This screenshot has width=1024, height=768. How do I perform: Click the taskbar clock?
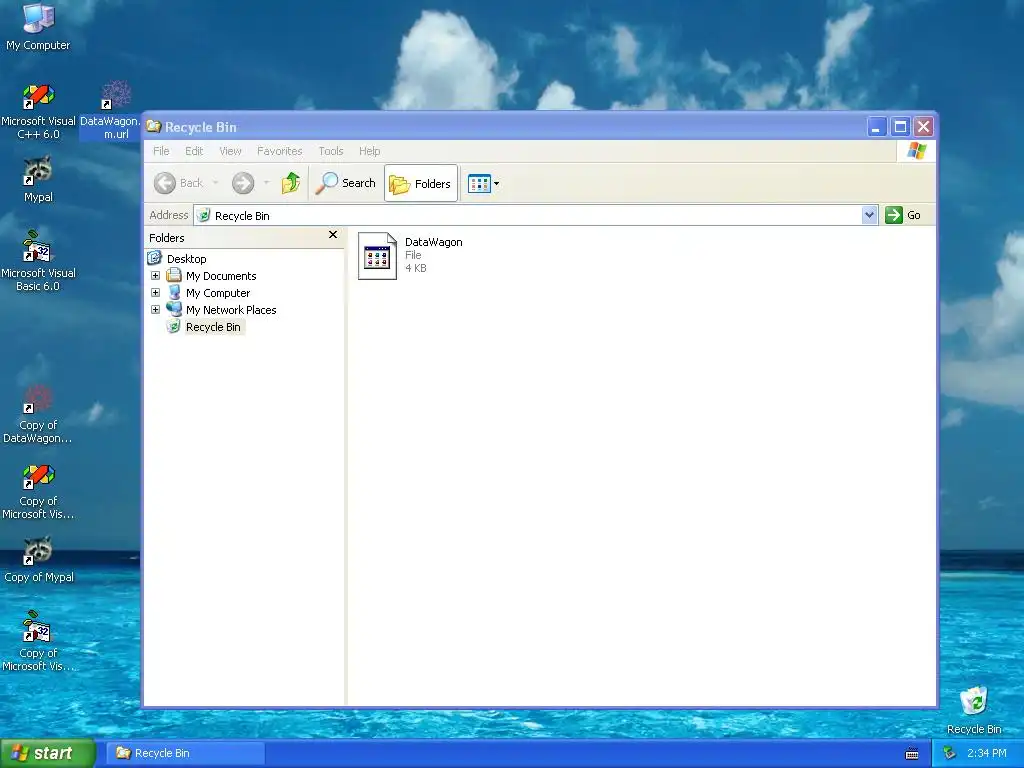986,753
